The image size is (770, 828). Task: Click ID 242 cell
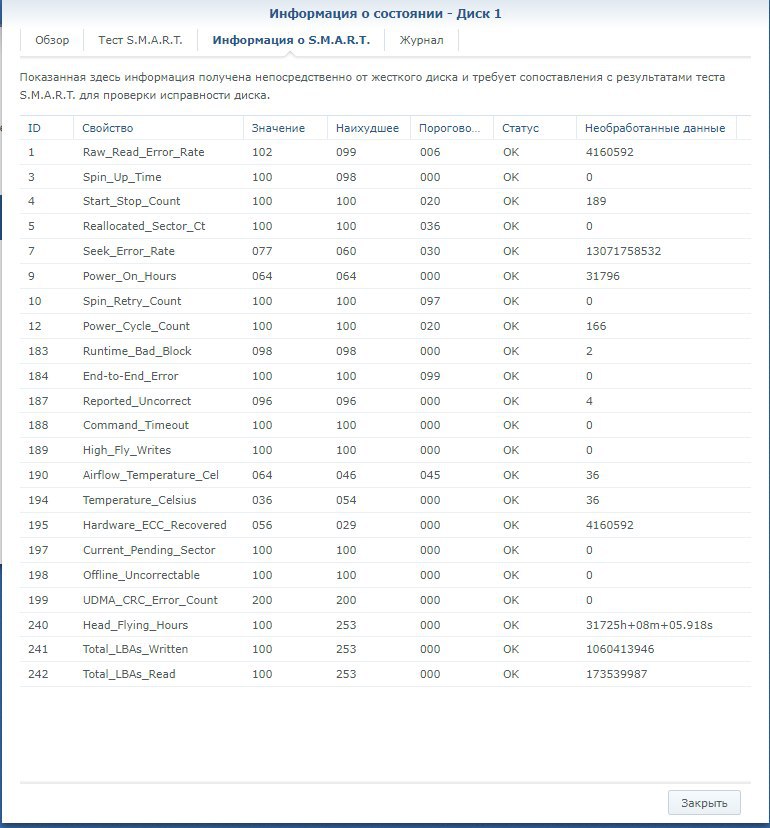38,674
